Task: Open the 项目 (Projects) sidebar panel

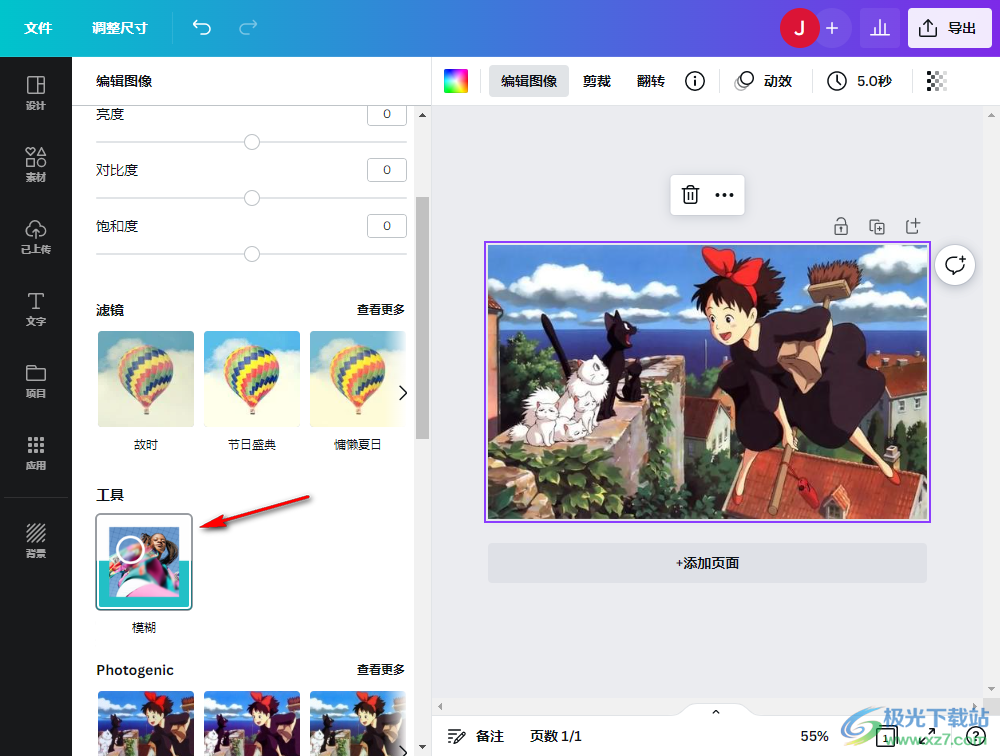Action: (x=36, y=381)
